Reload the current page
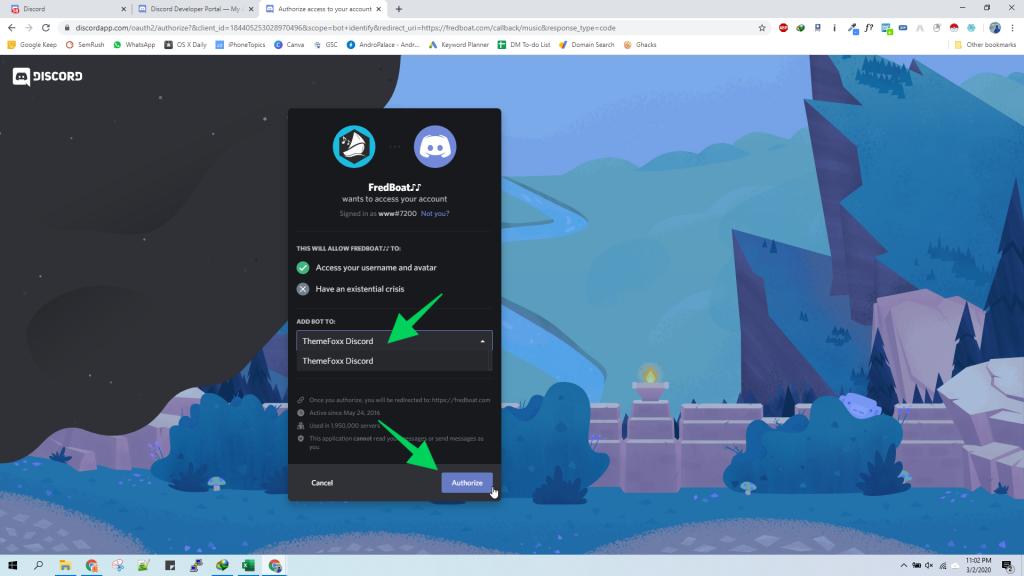Viewport: 1024px width, 576px height. (46, 28)
